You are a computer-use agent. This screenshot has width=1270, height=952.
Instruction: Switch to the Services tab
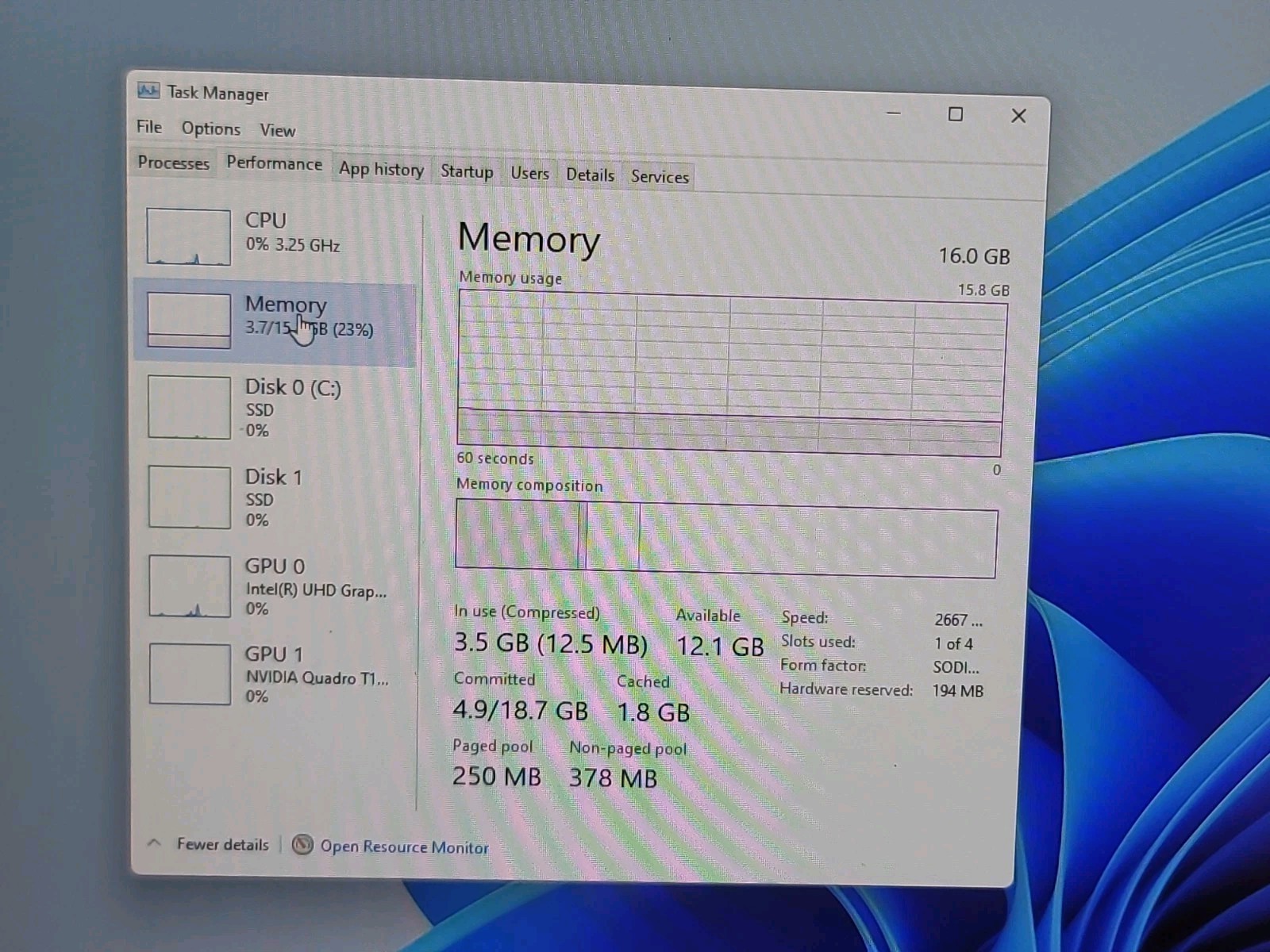[x=660, y=177]
